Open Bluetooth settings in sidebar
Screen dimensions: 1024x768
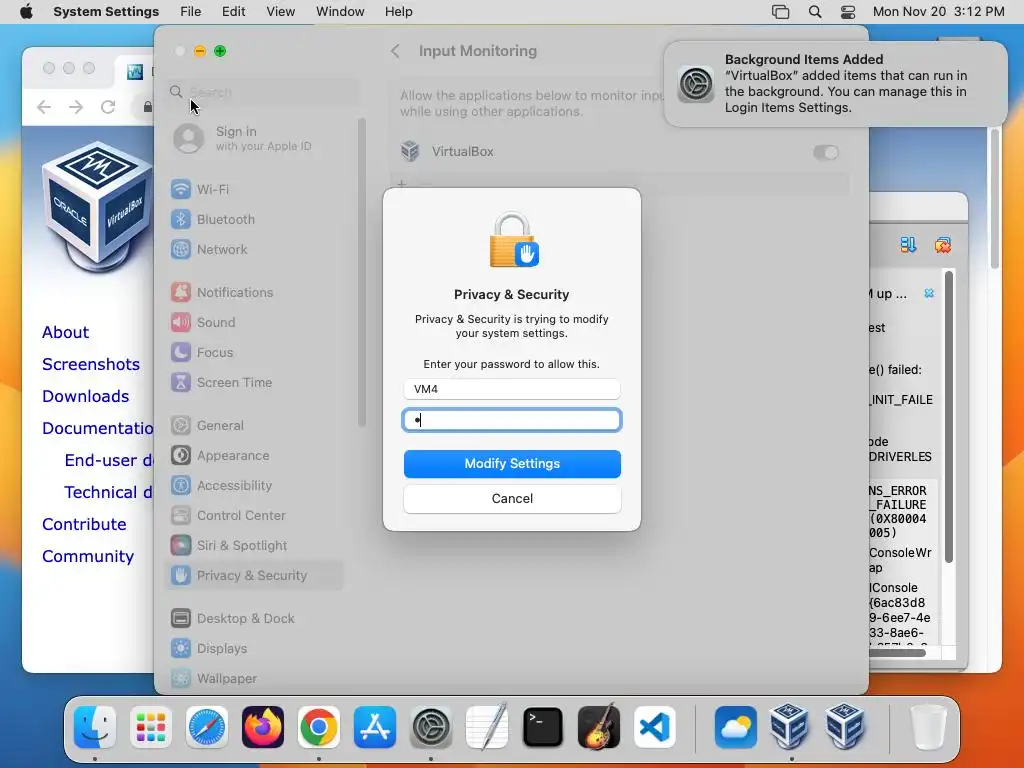[255, 219]
